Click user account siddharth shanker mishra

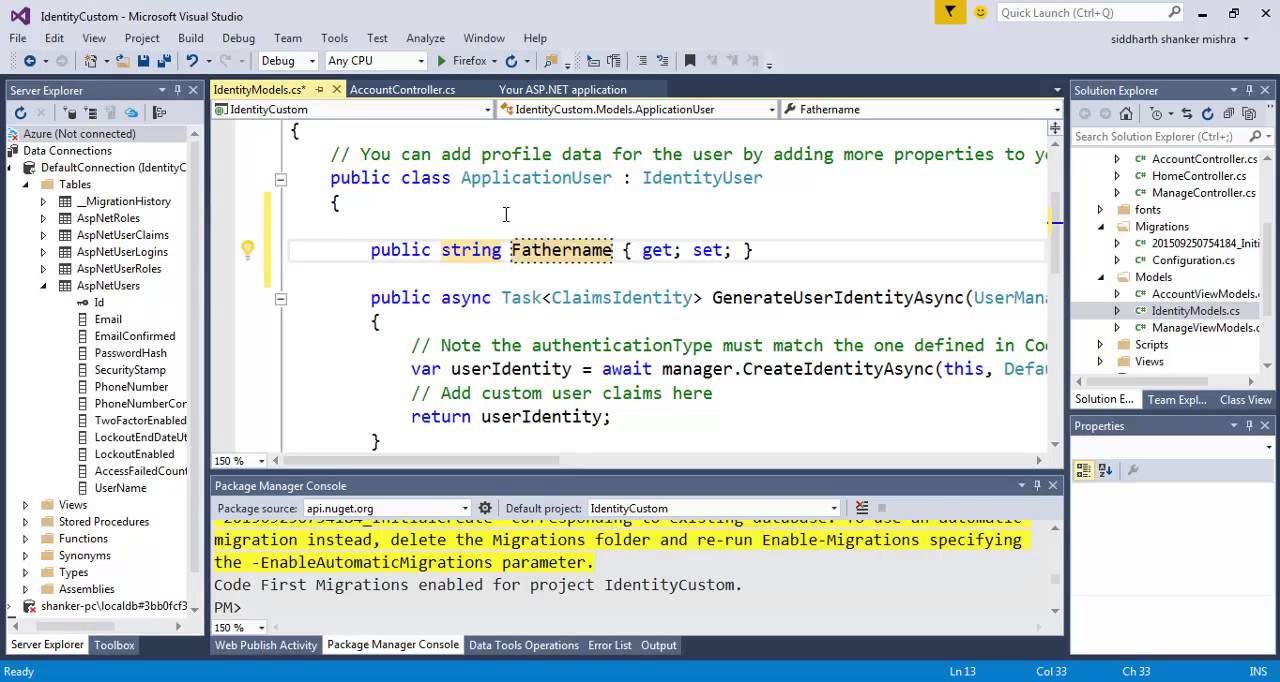click(1173, 39)
